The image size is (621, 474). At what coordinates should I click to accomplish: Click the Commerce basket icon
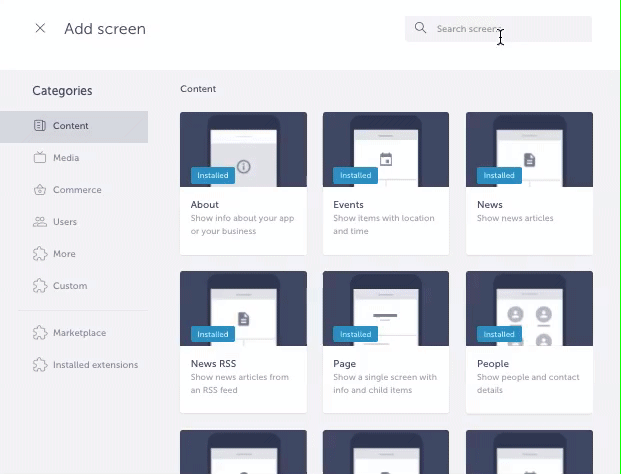click(40, 190)
